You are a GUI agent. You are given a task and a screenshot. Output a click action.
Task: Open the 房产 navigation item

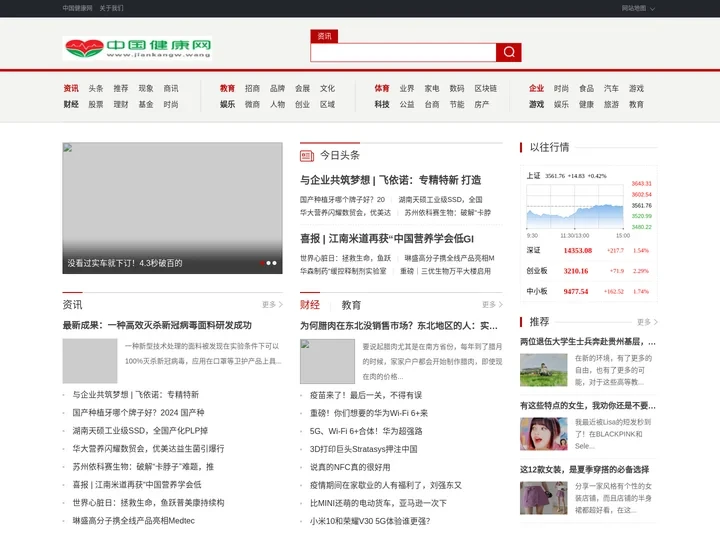[x=482, y=104]
